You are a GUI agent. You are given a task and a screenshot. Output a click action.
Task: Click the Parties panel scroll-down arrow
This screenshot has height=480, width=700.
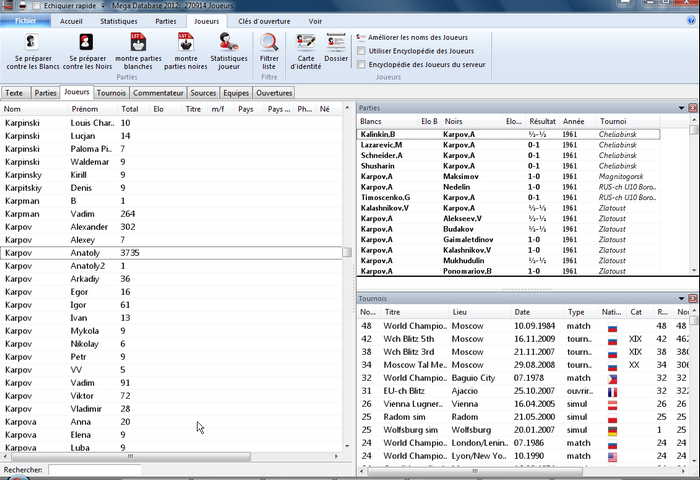coord(694,270)
